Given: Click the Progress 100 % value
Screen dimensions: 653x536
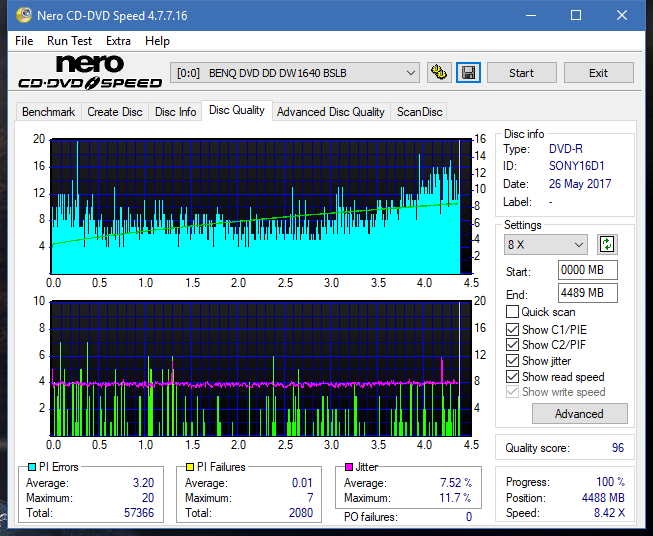Looking at the screenshot, I should coord(611,482).
